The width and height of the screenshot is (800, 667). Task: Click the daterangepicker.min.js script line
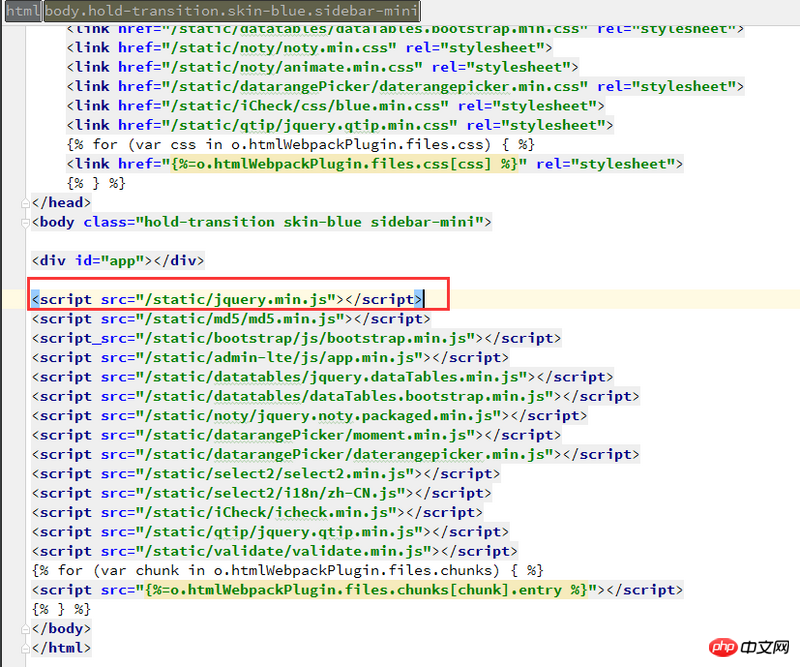[336, 455]
